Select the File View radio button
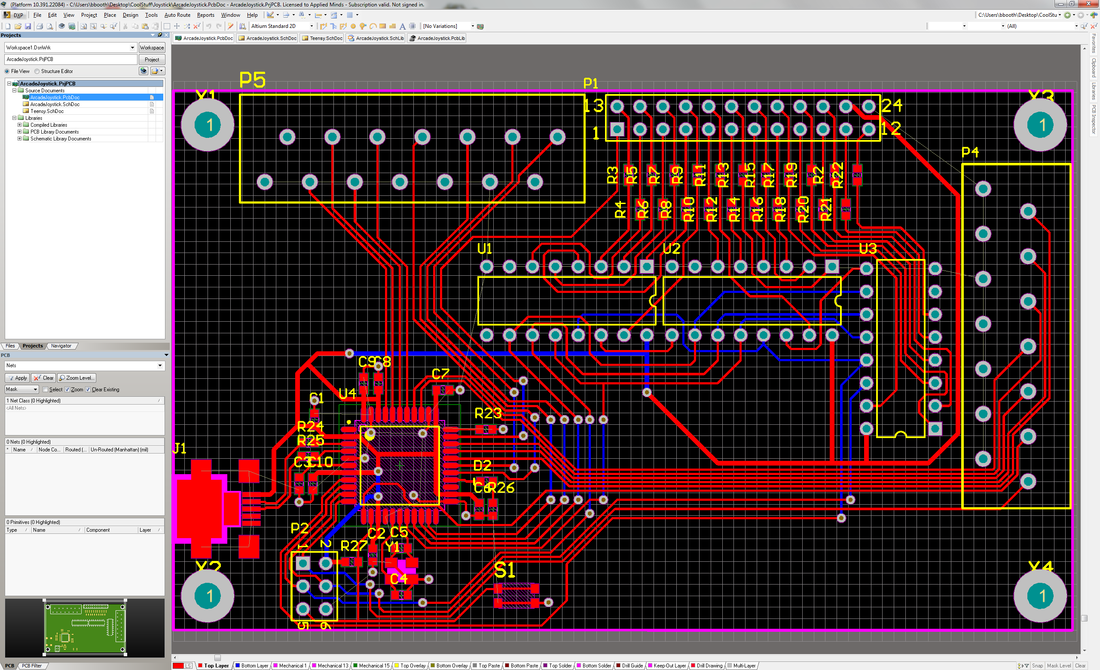Viewport: 1100px width, 670px height. pos(7,71)
